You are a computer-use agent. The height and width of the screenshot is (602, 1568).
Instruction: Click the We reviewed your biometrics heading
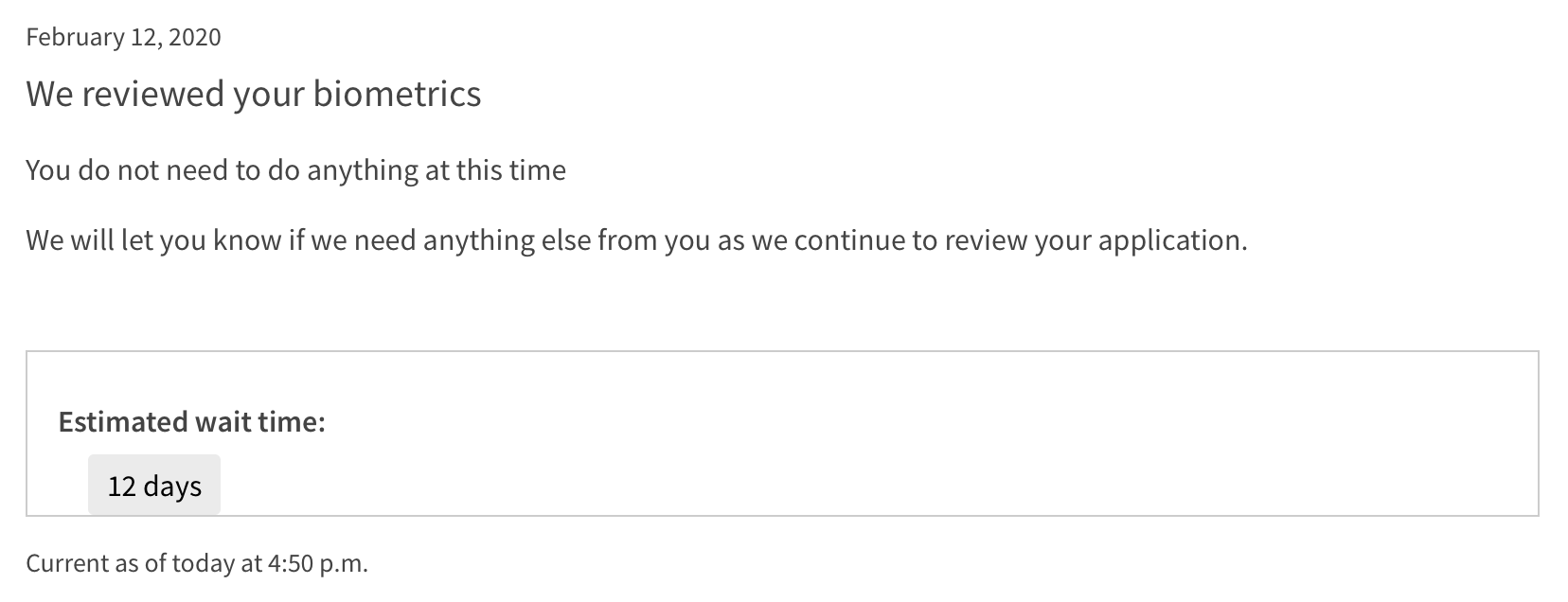pos(254,94)
